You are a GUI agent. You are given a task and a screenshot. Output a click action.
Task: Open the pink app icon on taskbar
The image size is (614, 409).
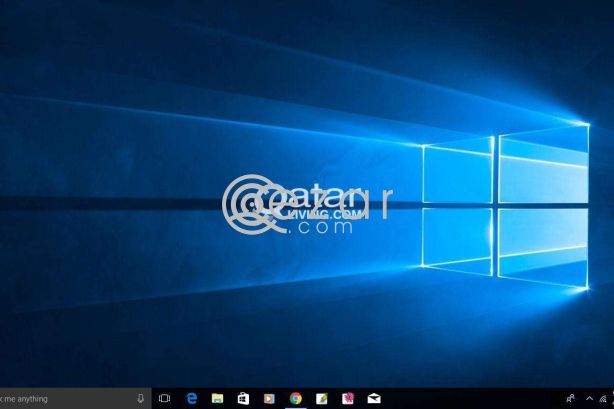(x=347, y=398)
